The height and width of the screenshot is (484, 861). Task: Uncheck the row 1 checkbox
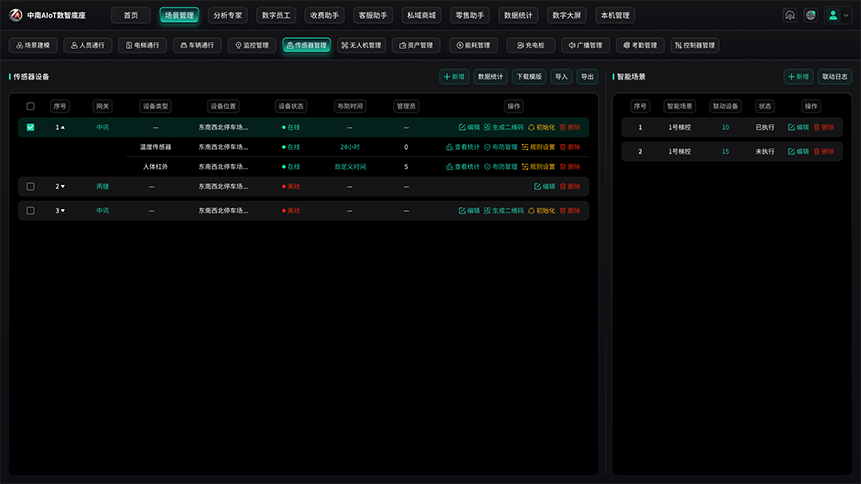tap(30, 127)
